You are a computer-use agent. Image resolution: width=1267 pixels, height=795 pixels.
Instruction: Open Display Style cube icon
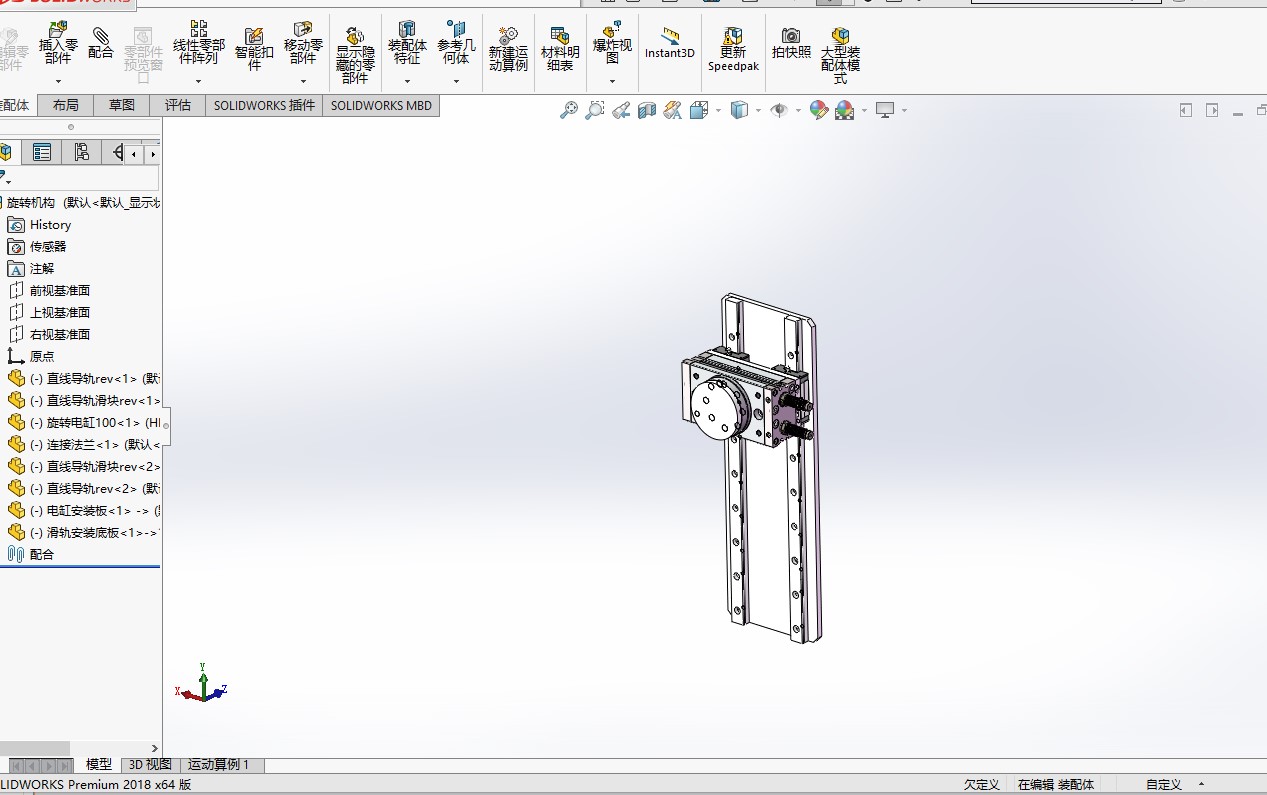point(739,110)
